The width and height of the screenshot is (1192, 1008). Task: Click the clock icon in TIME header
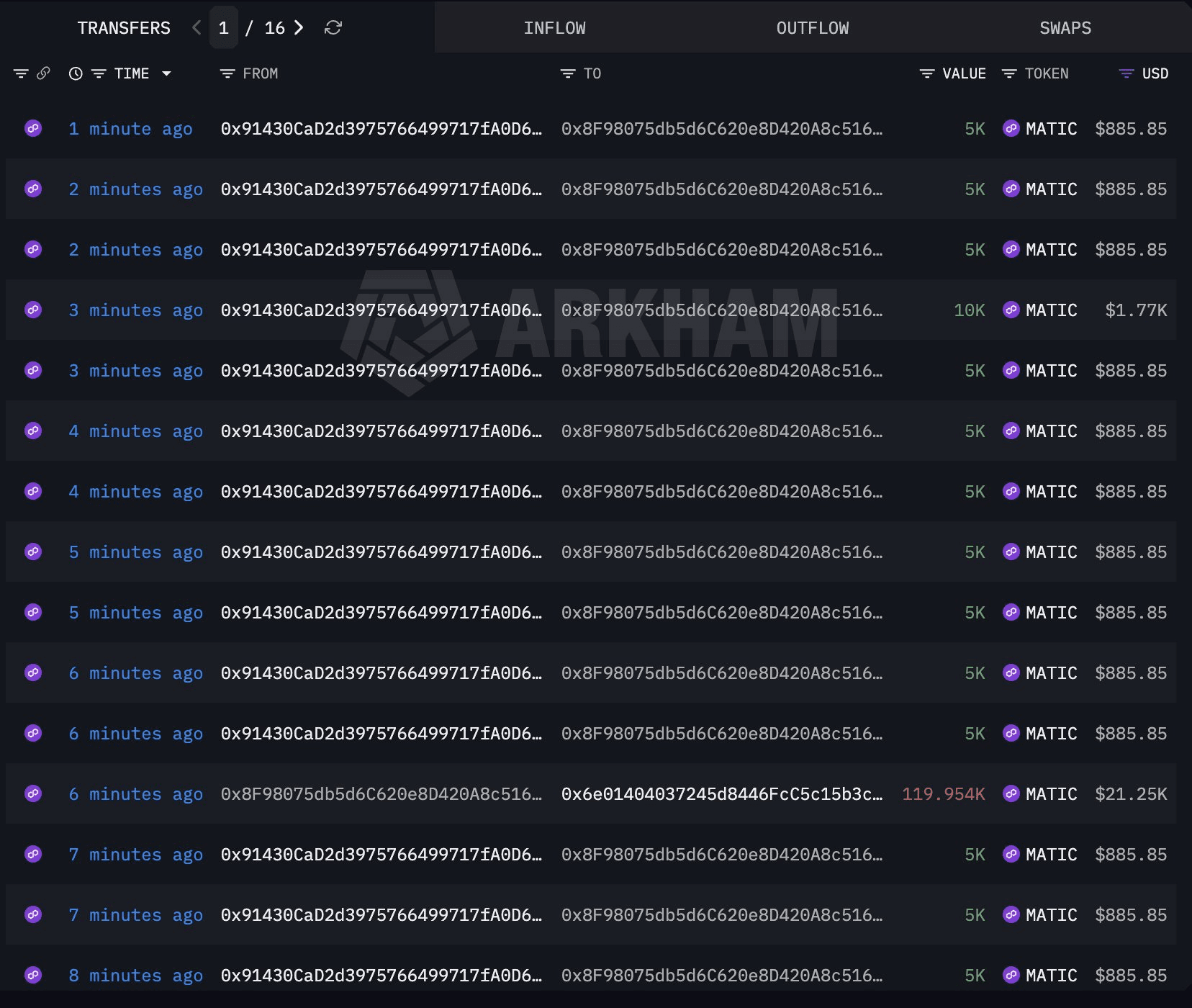tap(76, 73)
